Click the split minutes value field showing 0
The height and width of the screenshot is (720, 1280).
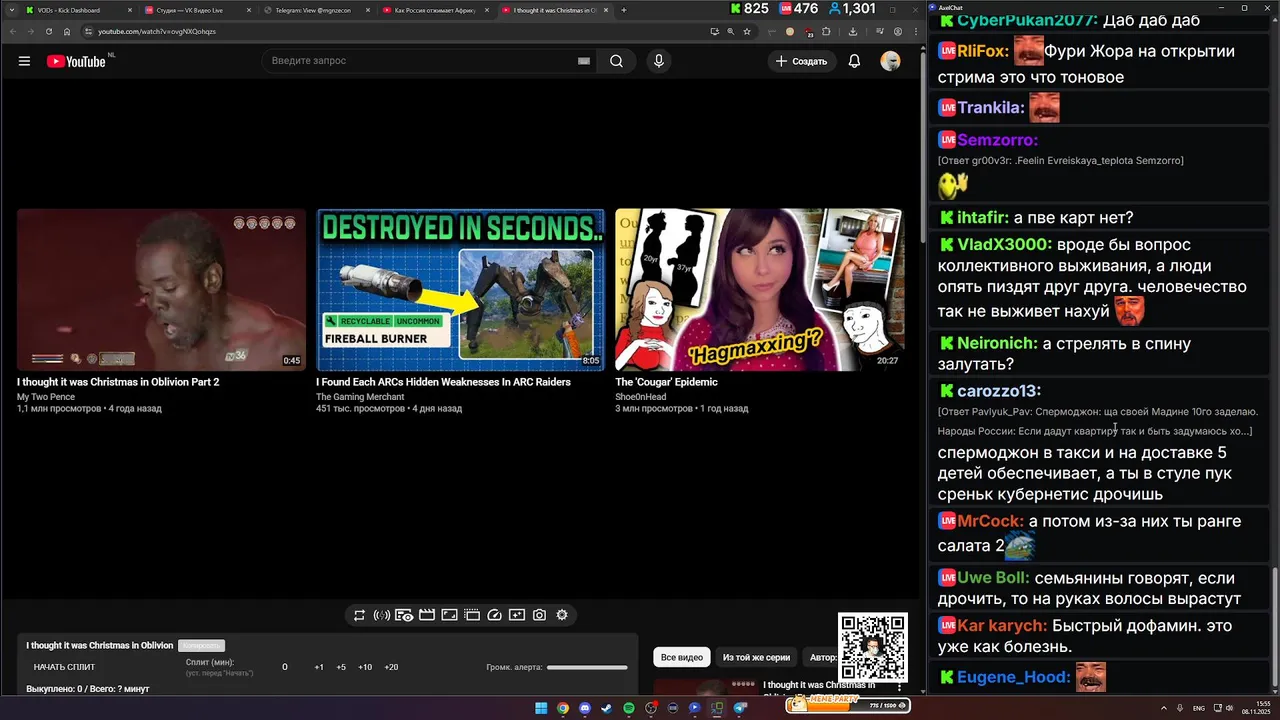coord(284,667)
